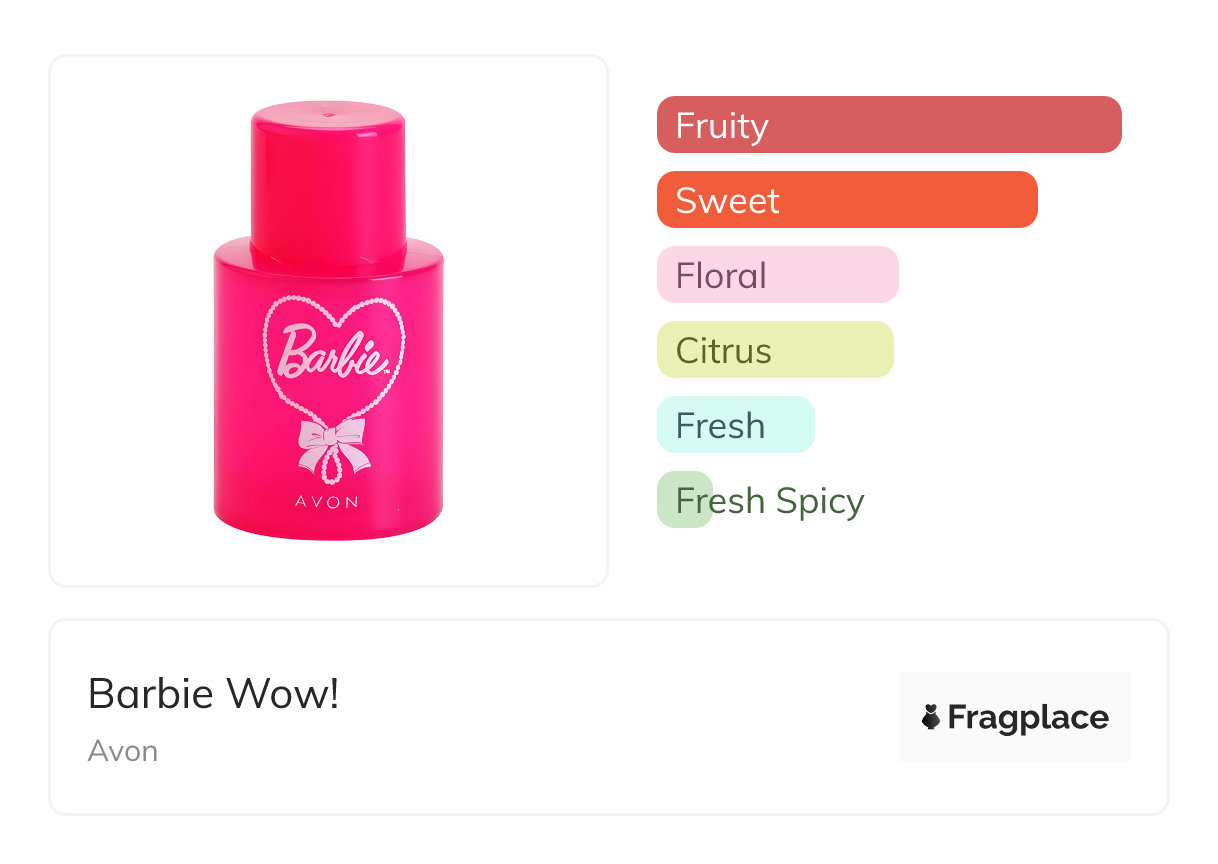This screenshot has height=864, width=1218.
Task: Select the orange Sweet accord bar
Action: coord(846,200)
